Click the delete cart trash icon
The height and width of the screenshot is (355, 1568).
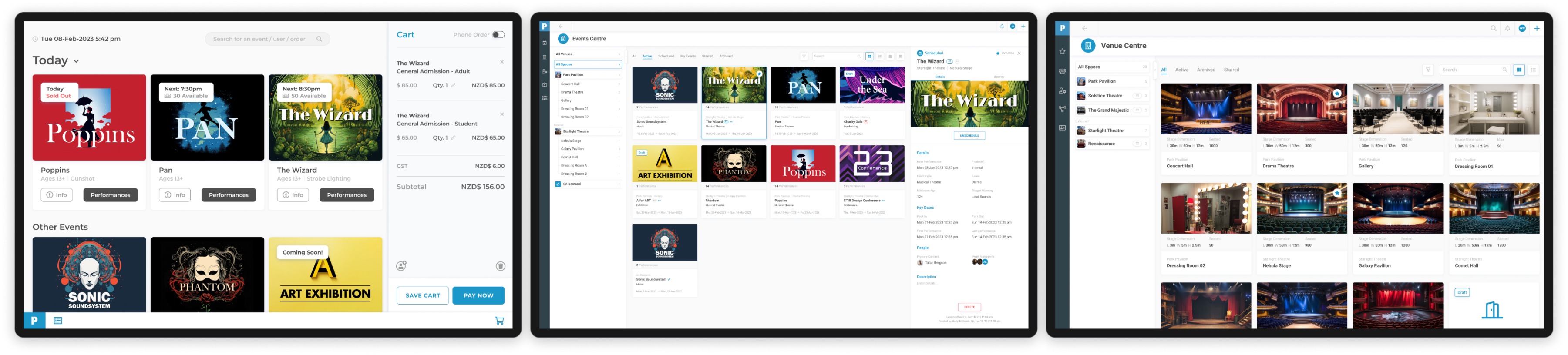pos(500,266)
